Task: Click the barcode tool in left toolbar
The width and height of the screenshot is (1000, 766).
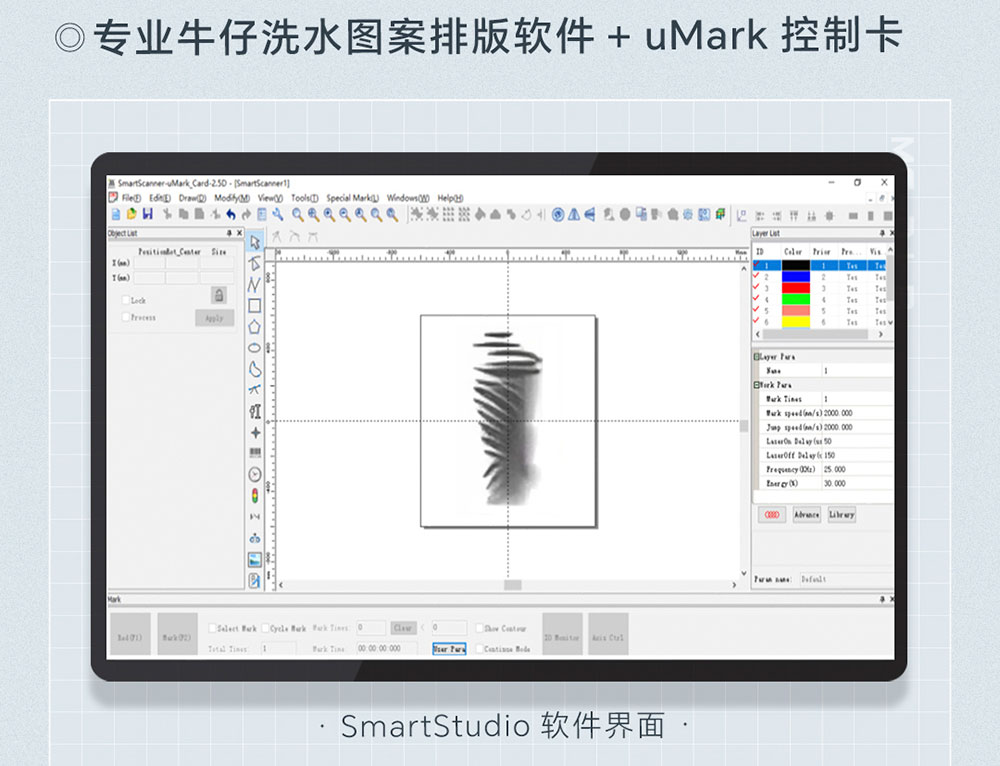Action: click(x=255, y=453)
